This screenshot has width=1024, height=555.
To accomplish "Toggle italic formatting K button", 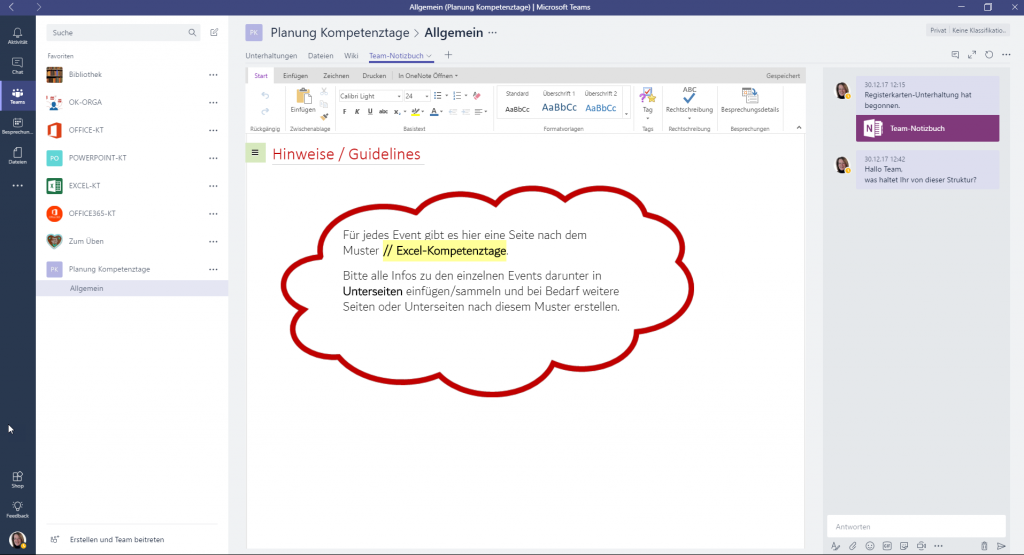I will (357, 112).
